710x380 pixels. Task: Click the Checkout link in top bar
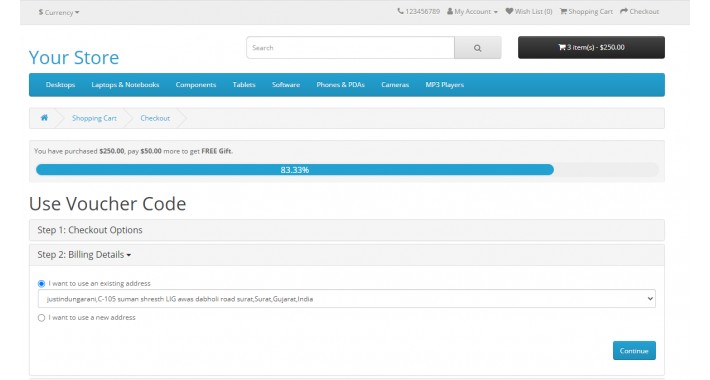639,12
